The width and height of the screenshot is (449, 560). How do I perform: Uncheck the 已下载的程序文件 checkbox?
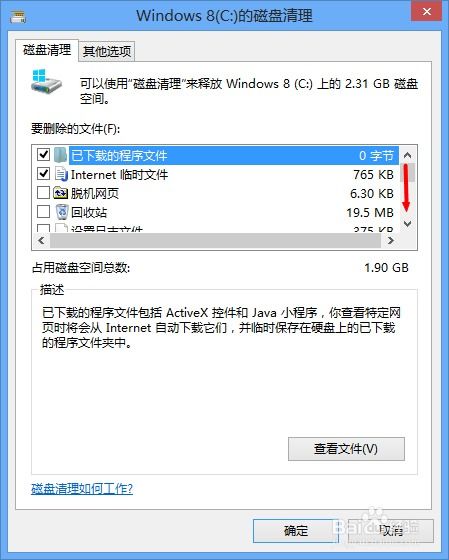tap(43, 155)
